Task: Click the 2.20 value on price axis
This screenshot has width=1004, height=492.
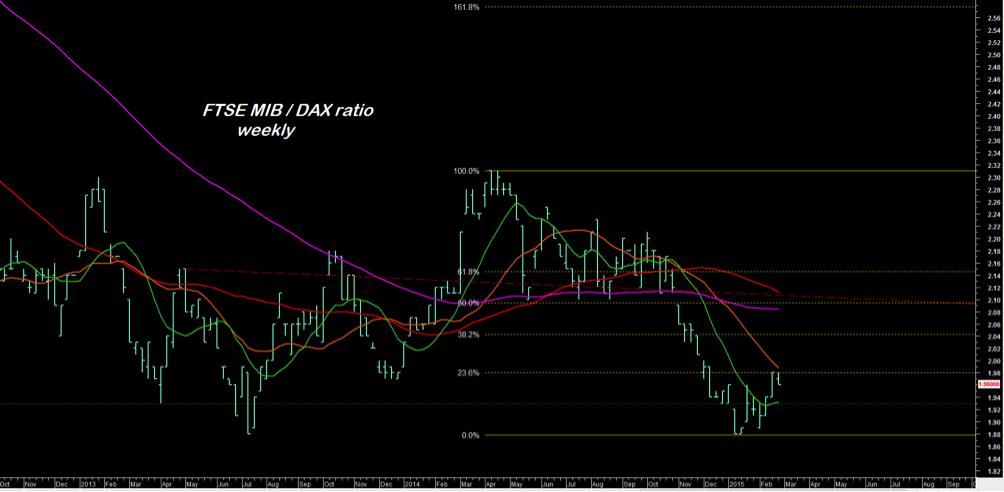Action: (992, 239)
